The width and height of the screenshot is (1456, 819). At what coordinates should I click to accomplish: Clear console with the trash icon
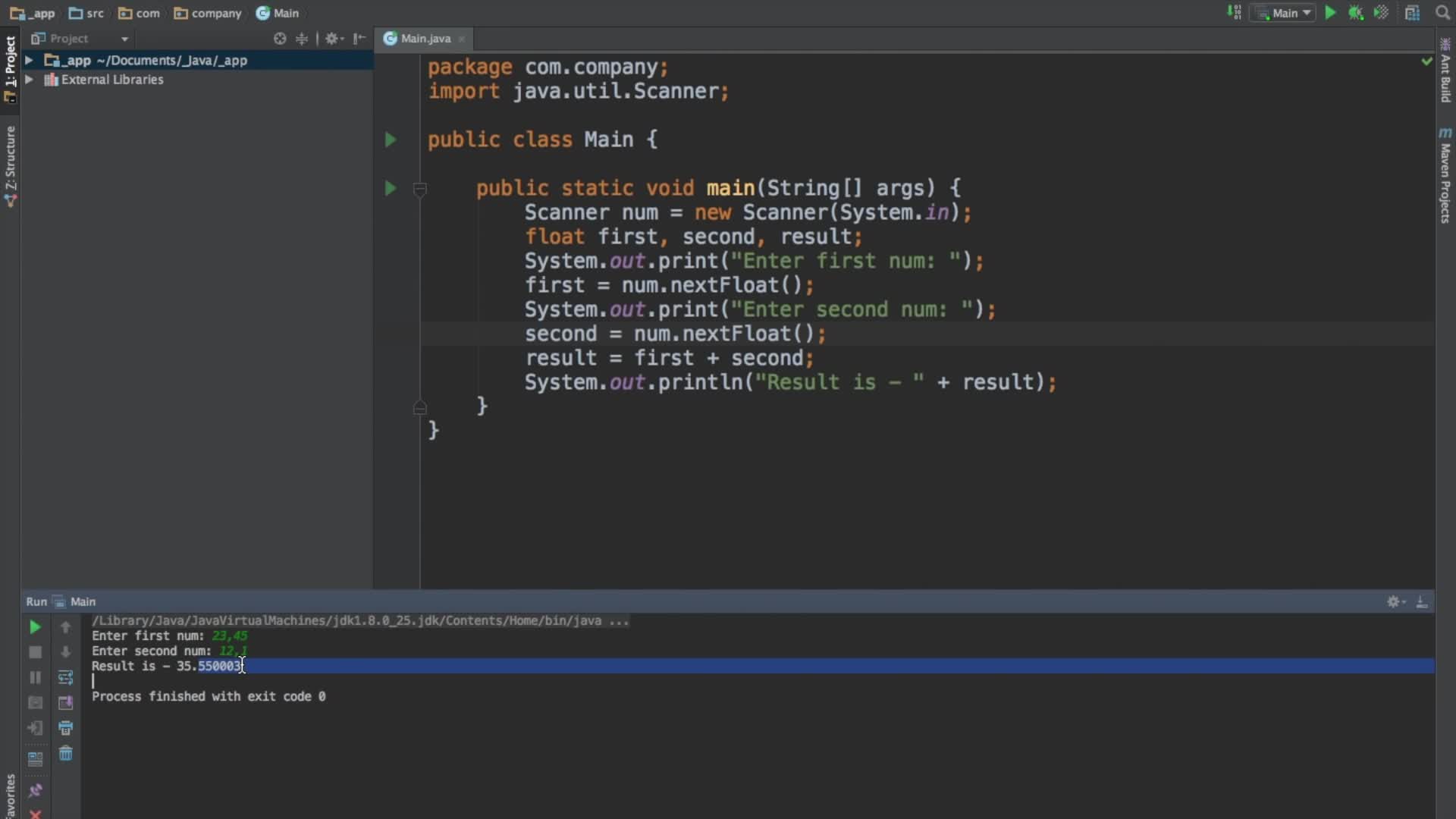[x=65, y=754]
